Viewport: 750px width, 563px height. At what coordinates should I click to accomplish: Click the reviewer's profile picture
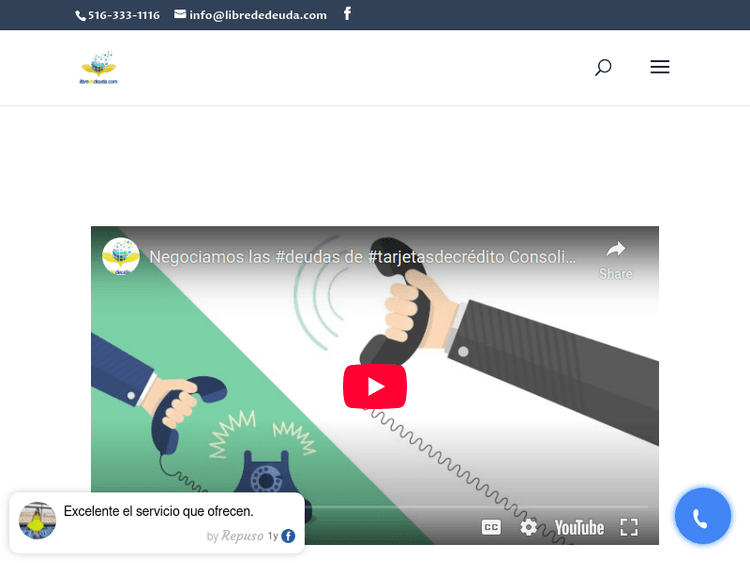pyautogui.click(x=38, y=520)
